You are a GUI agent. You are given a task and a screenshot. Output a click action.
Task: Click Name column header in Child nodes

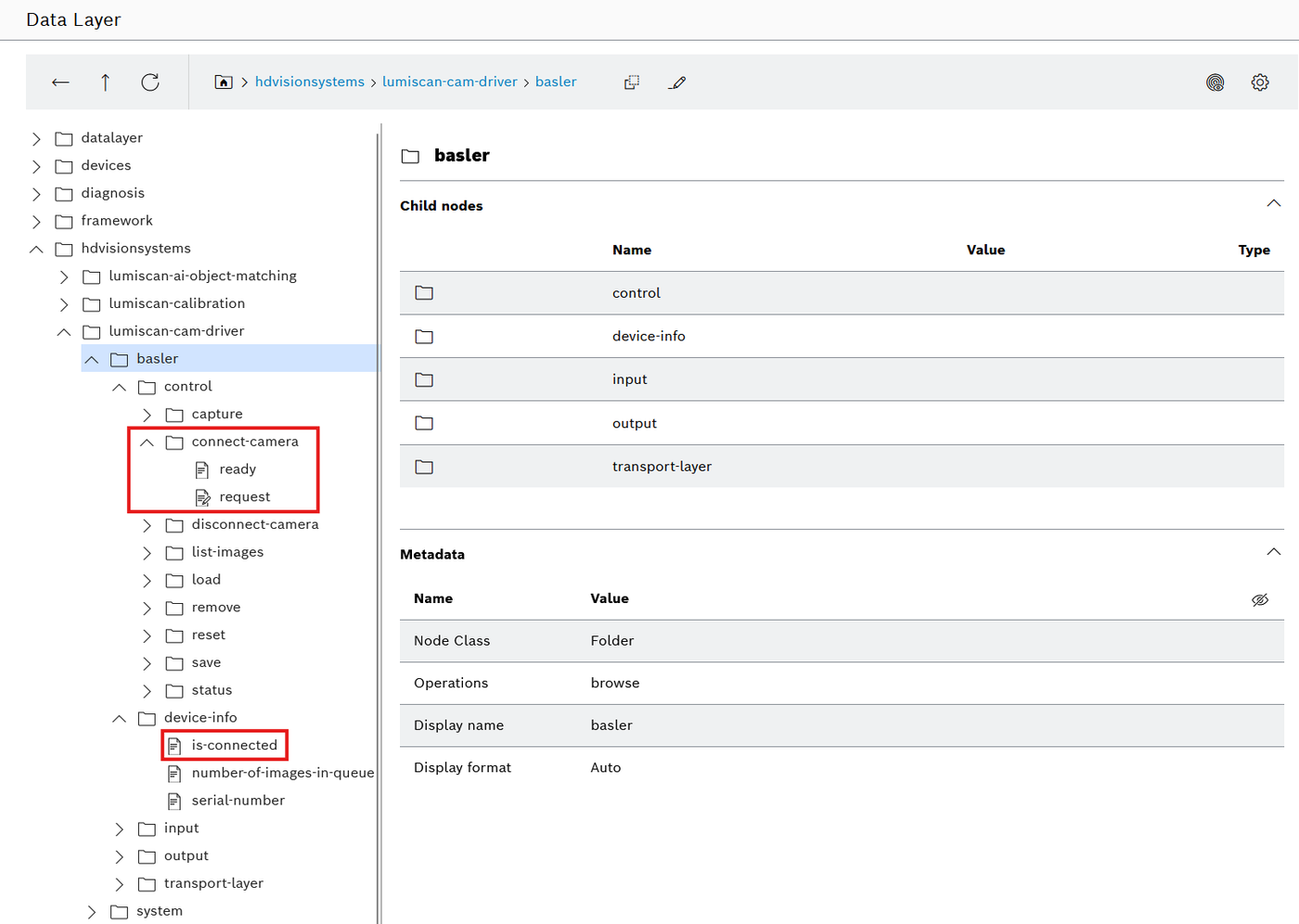(x=632, y=250)
